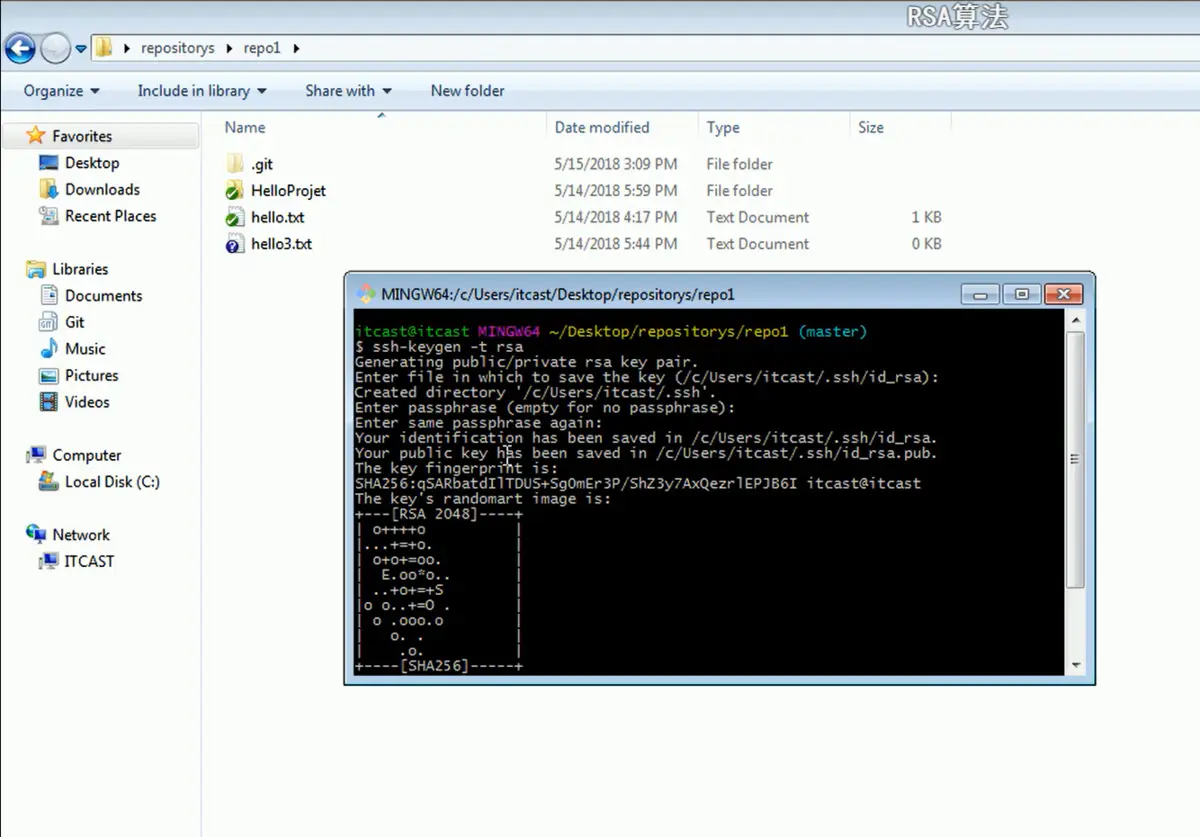The image size is (1200, 837).
Task: Click the folder icon in the address bar
Action: click(x=103, y=47)
